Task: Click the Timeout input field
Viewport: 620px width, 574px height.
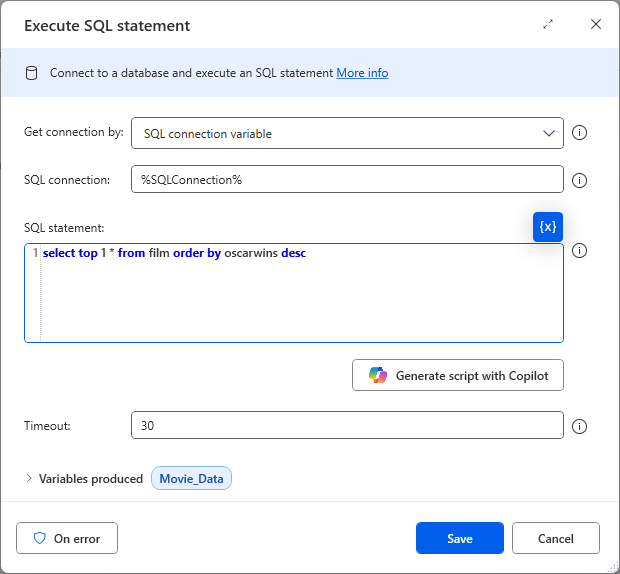Action: click(347, 425)
